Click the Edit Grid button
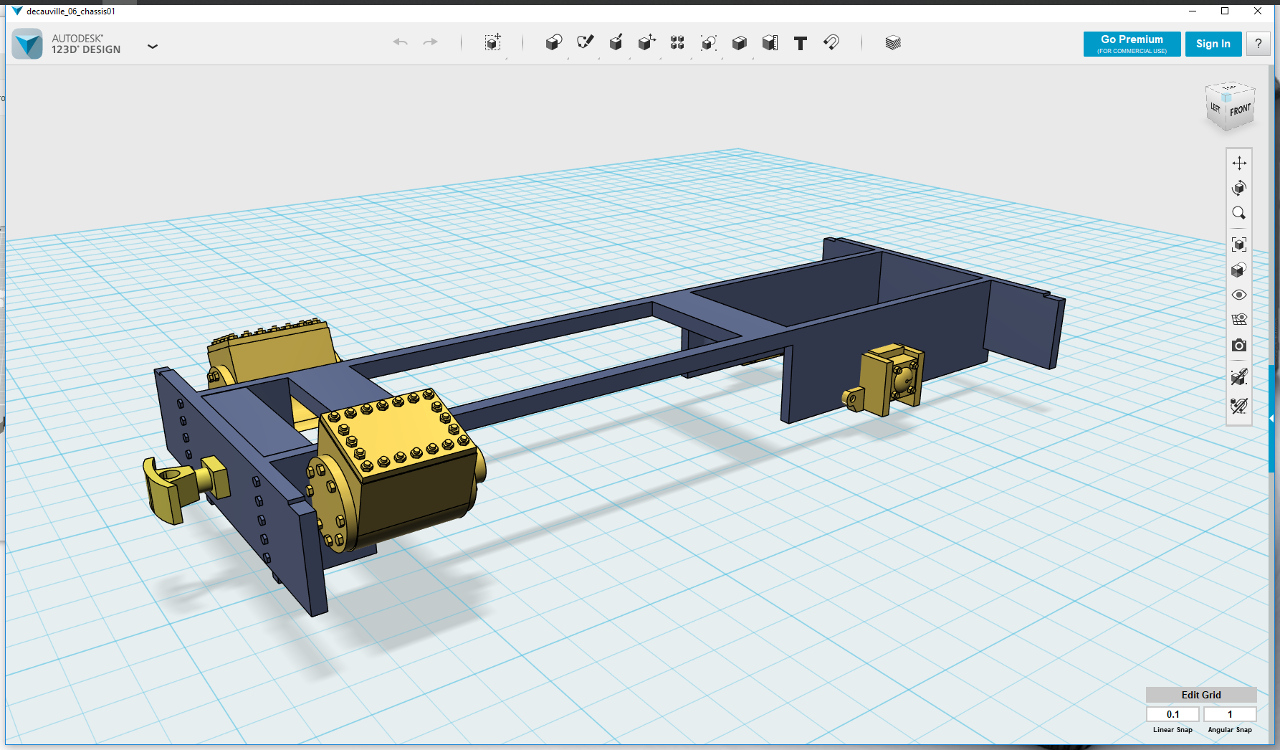 pyautogui.click(x=1201, y=695)
